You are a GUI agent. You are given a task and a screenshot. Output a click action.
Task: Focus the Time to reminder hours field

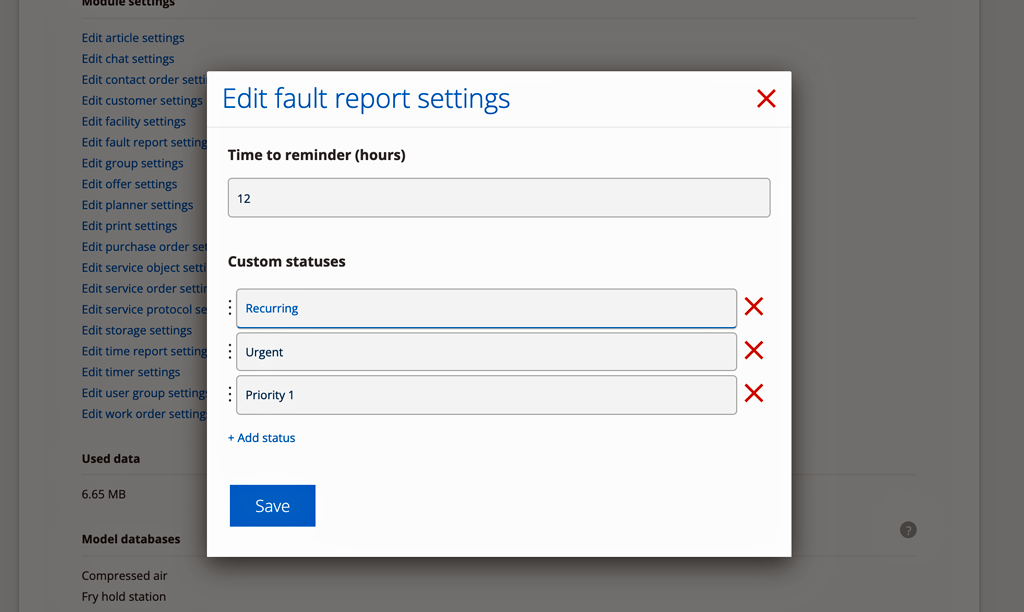click(499, 198)
